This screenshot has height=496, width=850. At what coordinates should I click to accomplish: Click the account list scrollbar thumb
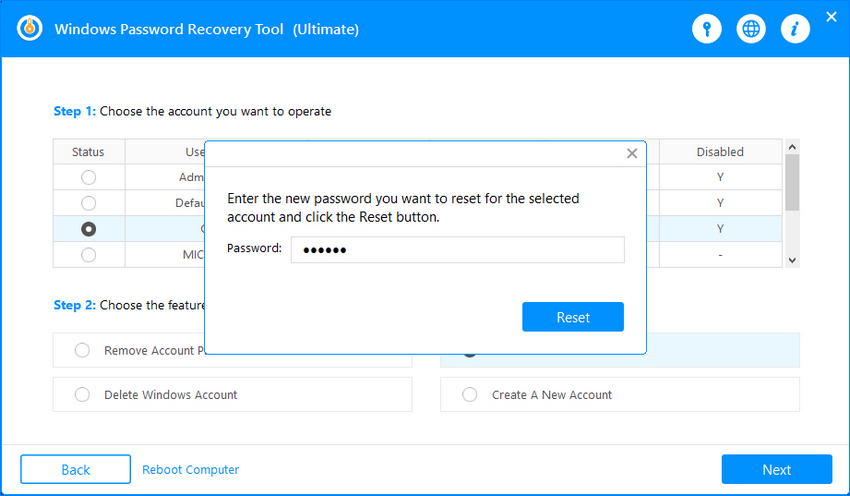click(792, 182)
